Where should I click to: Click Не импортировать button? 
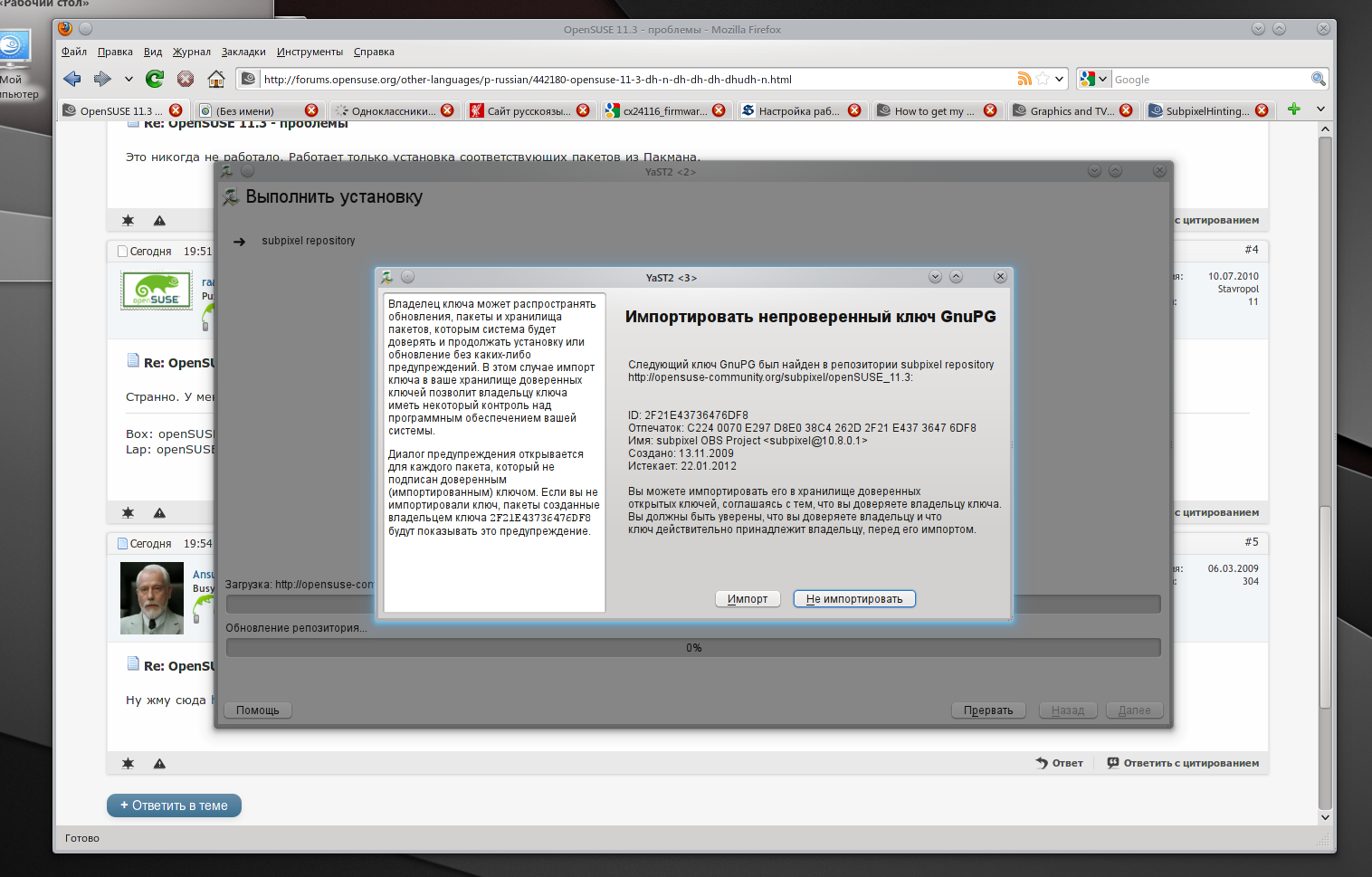click(854, 599)
